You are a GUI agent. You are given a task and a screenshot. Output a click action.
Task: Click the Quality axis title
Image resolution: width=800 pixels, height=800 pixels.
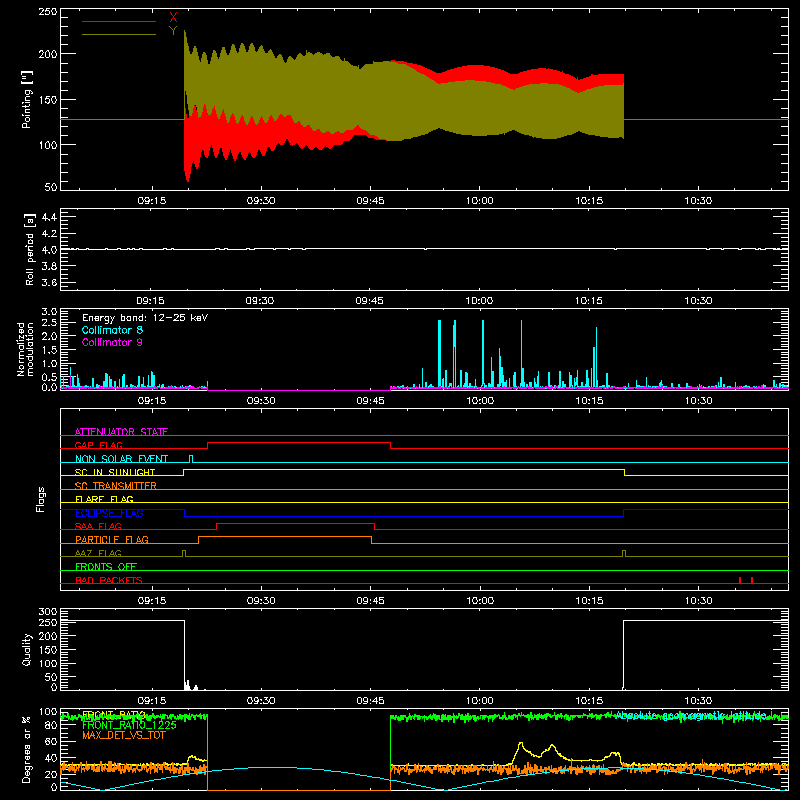coord(27,649)
